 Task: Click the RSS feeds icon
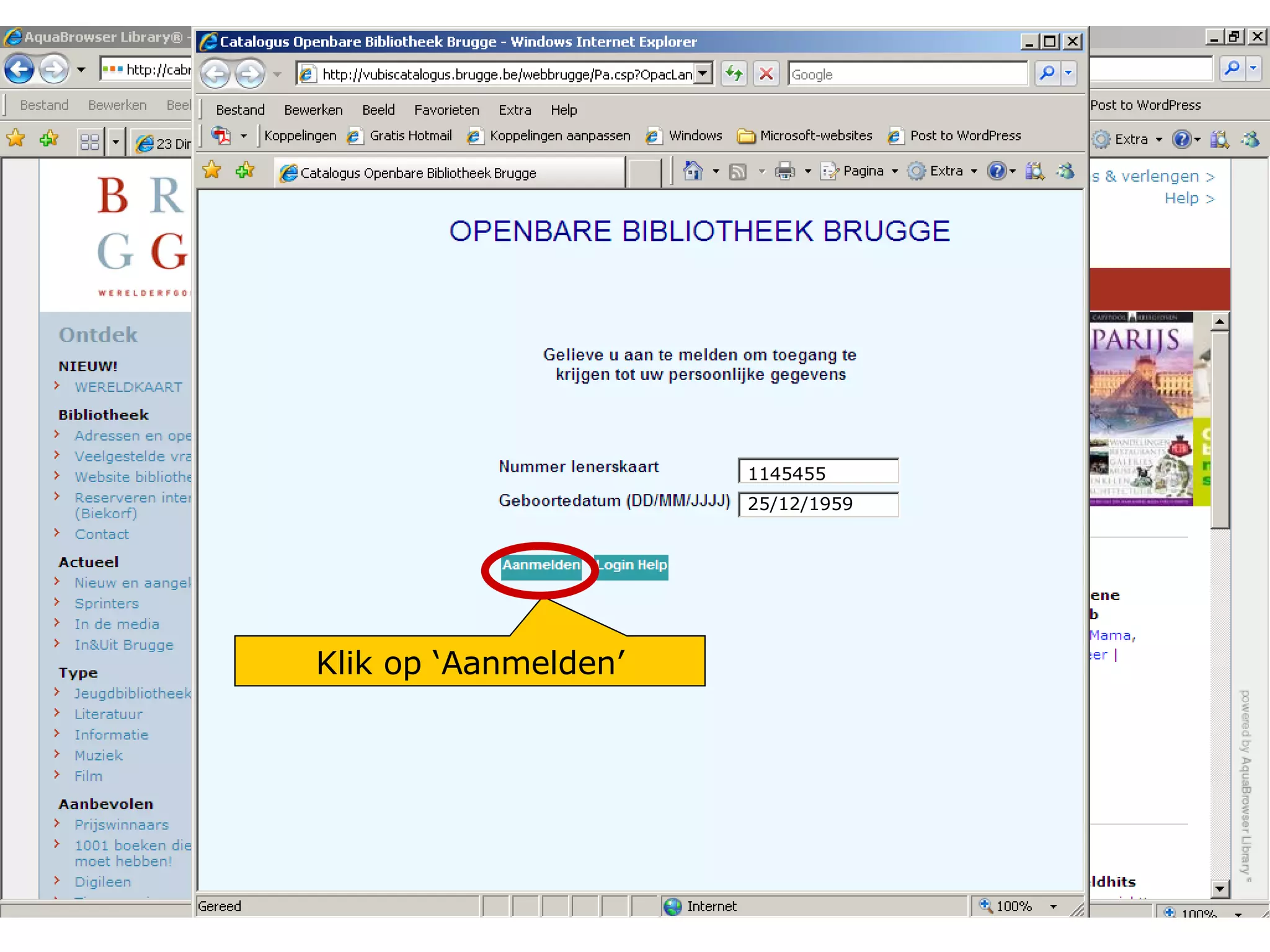(737, 172)
